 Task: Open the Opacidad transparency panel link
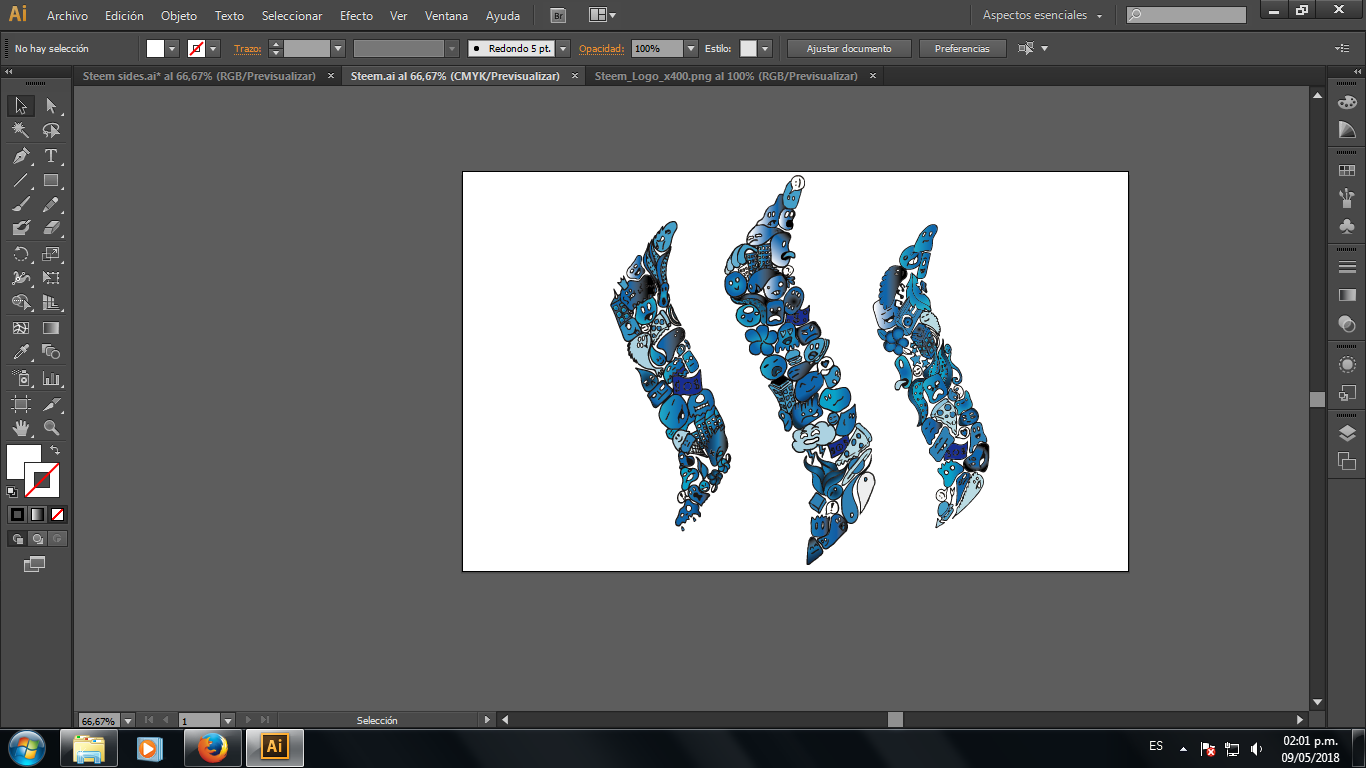[602, 48]
